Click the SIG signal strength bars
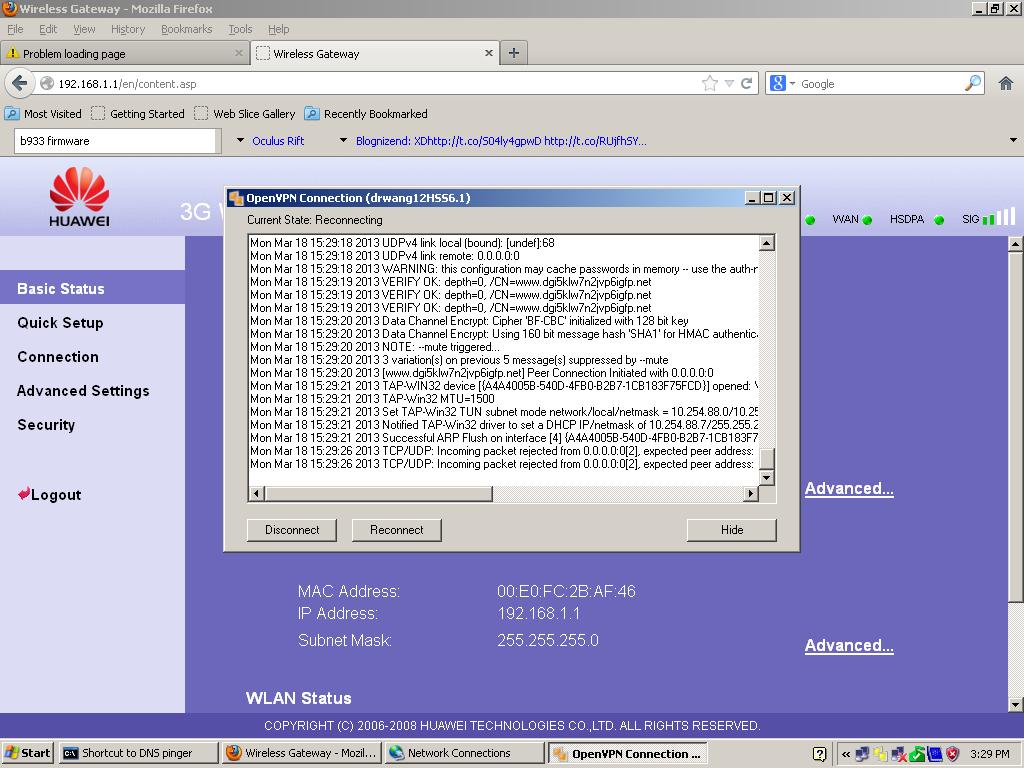1024x768 pixels. 999,217
